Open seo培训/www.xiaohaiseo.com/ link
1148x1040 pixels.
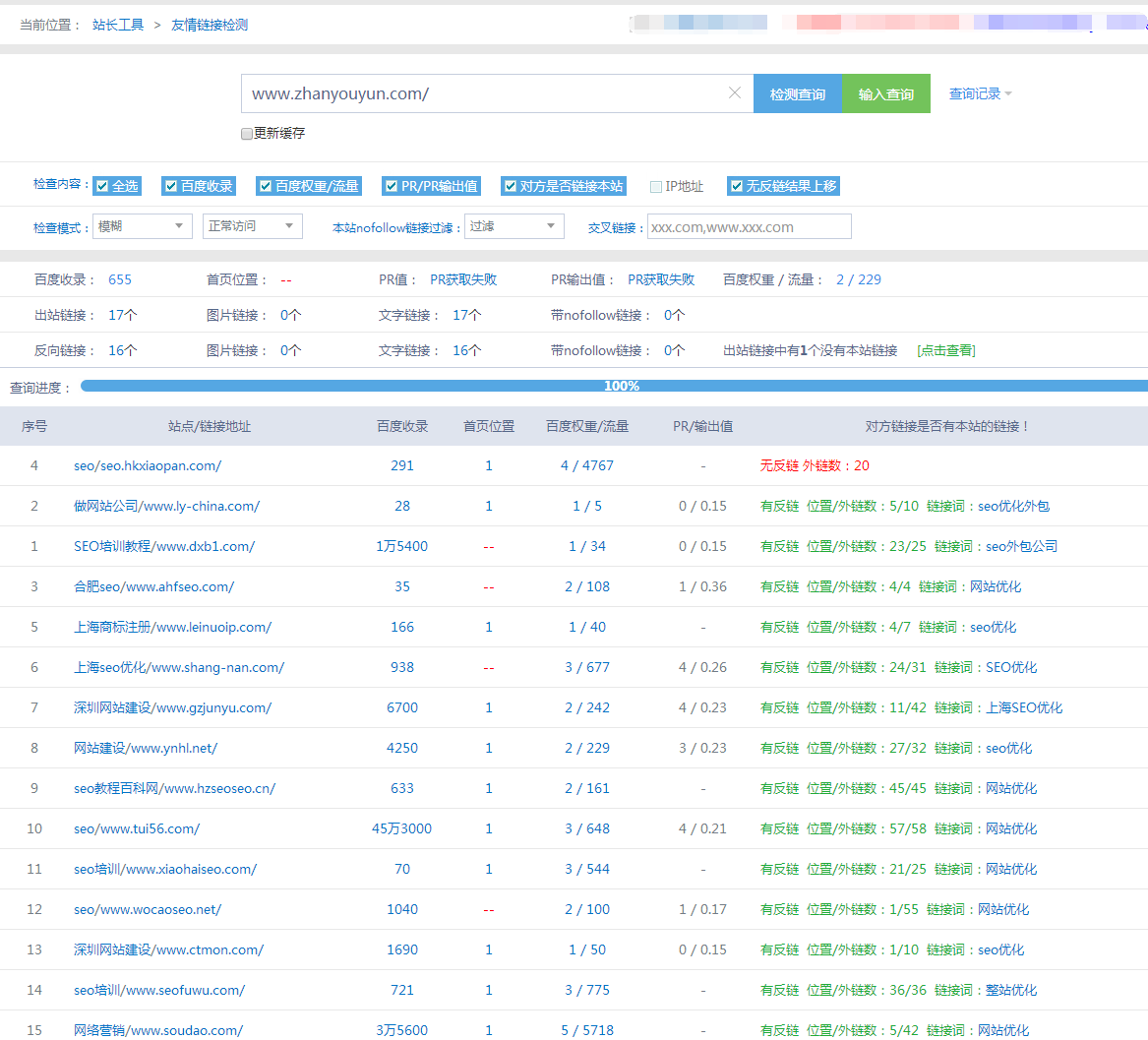tap(164, 869)
